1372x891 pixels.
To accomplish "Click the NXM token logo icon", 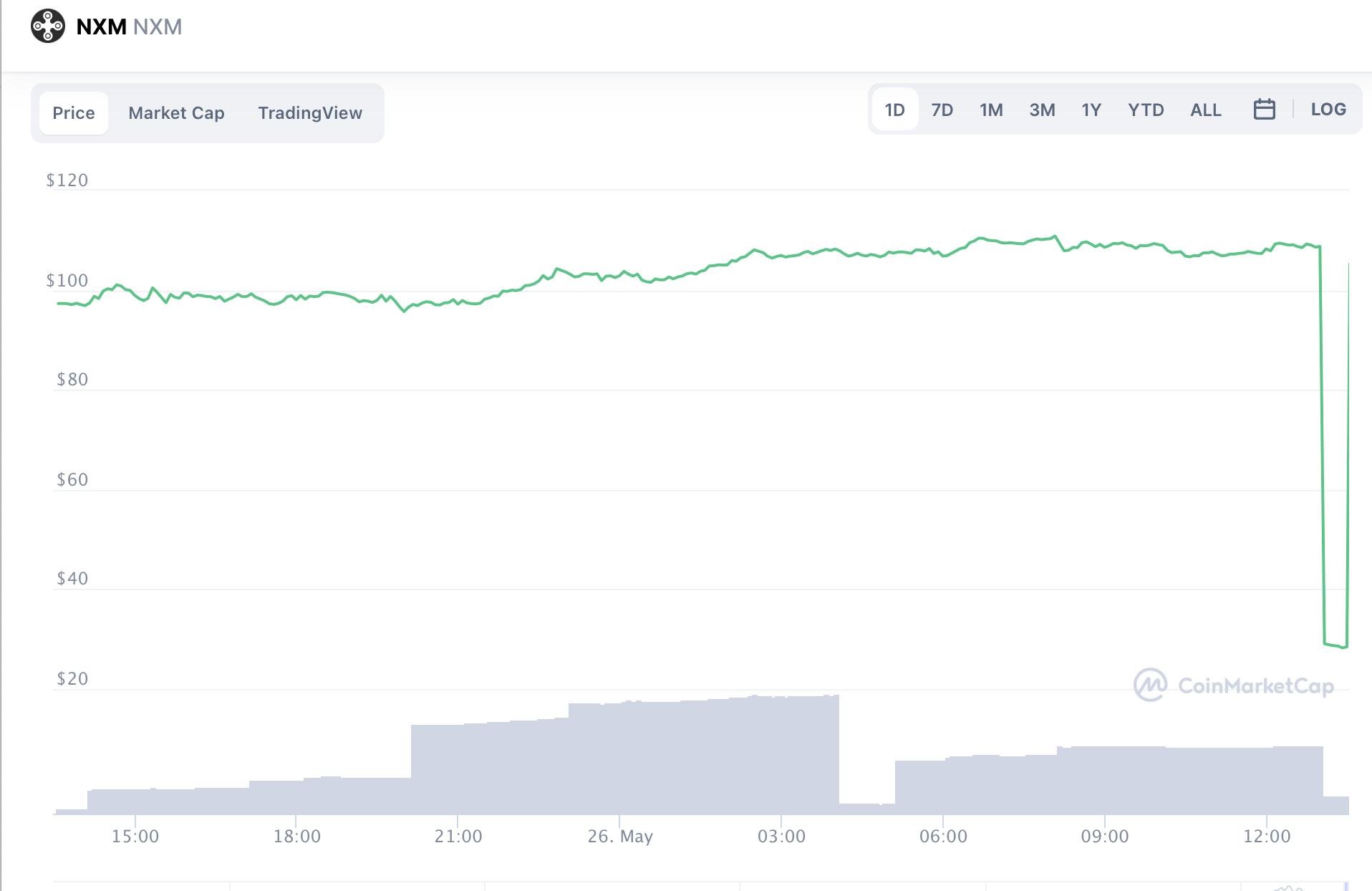I will [48, 27].
